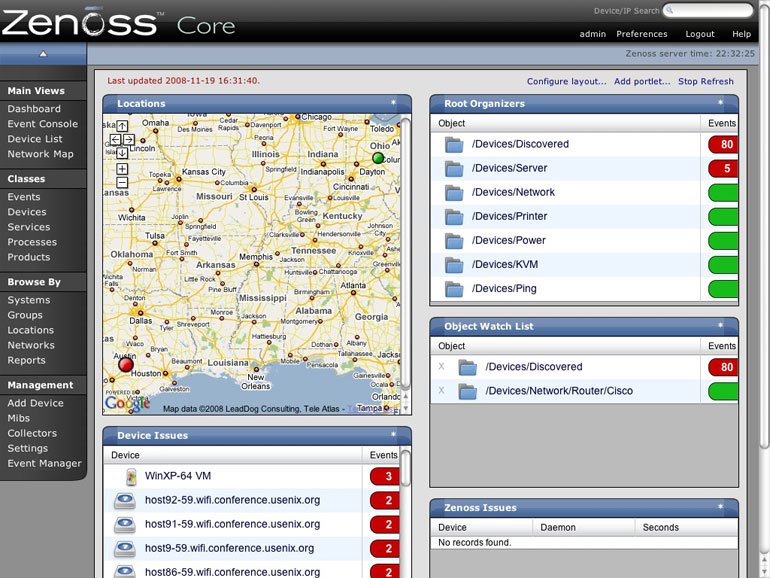Screen dimensions: 770x578
Task: Pan the Locations map left
Action: coord(115,139)
